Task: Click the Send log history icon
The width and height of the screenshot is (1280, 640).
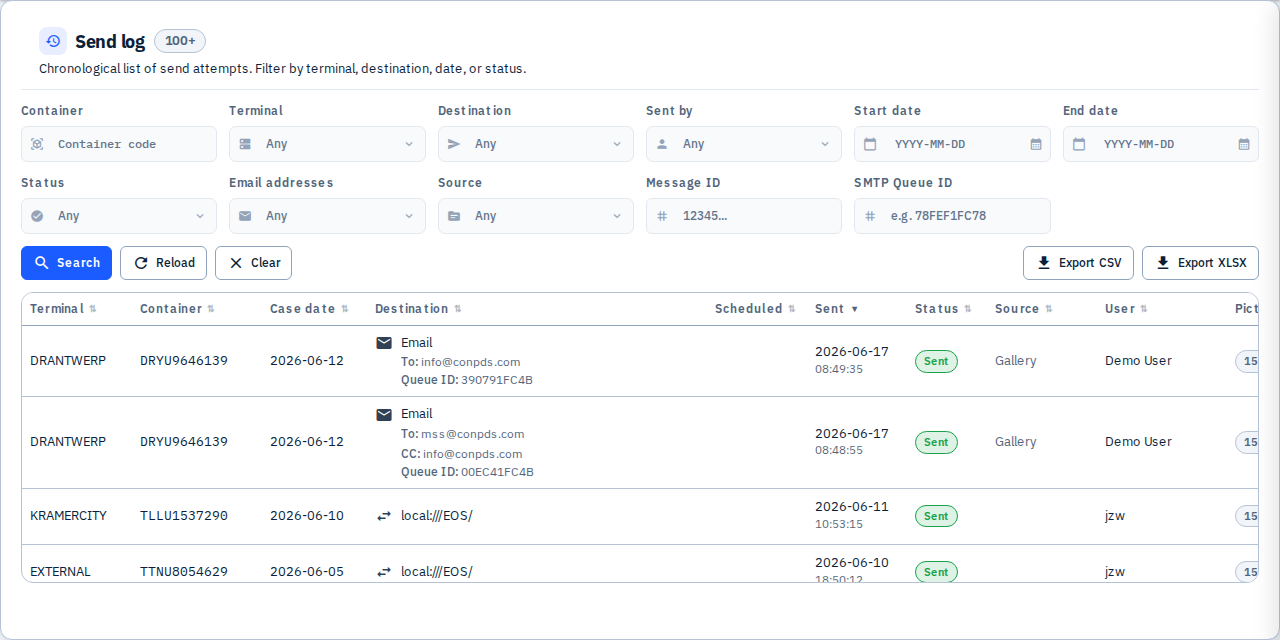Action: 53,41
